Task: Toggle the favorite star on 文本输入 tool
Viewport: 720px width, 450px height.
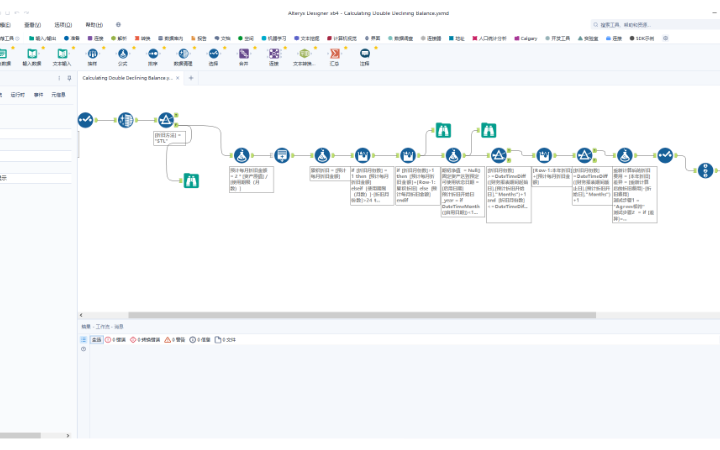Action: [x=73, y=48]
